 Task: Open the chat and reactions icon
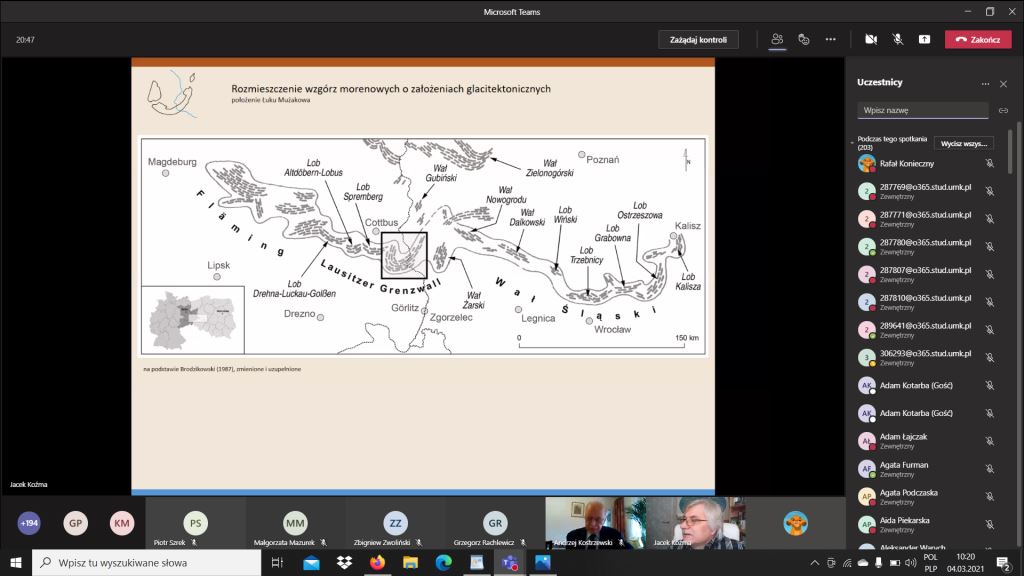(x=803, y=39)
